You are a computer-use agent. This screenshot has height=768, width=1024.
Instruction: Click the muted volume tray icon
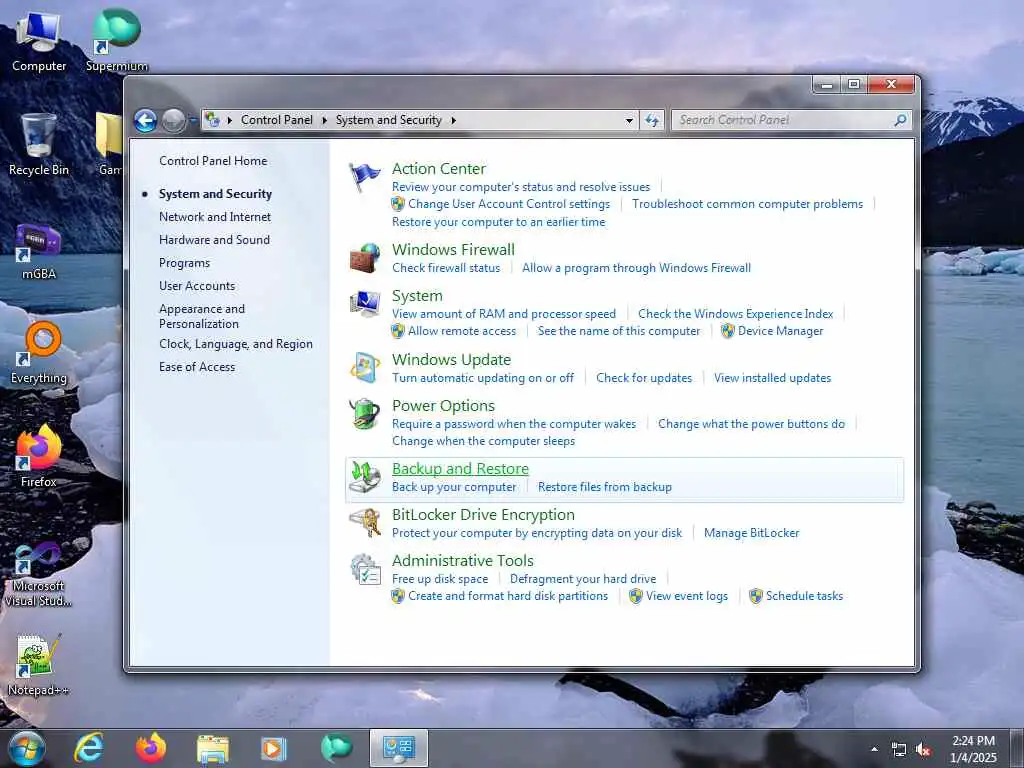pyautogui.click(x=924, y=750)
